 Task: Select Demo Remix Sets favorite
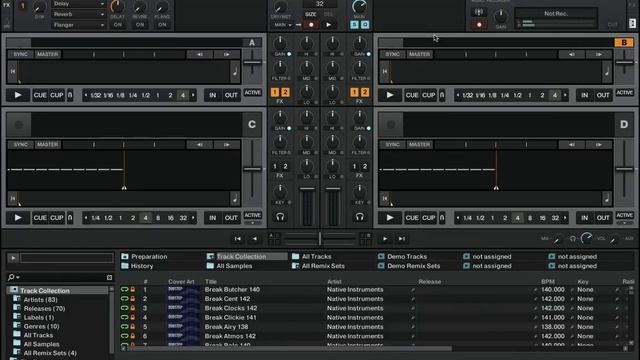[x=409, y=266]
